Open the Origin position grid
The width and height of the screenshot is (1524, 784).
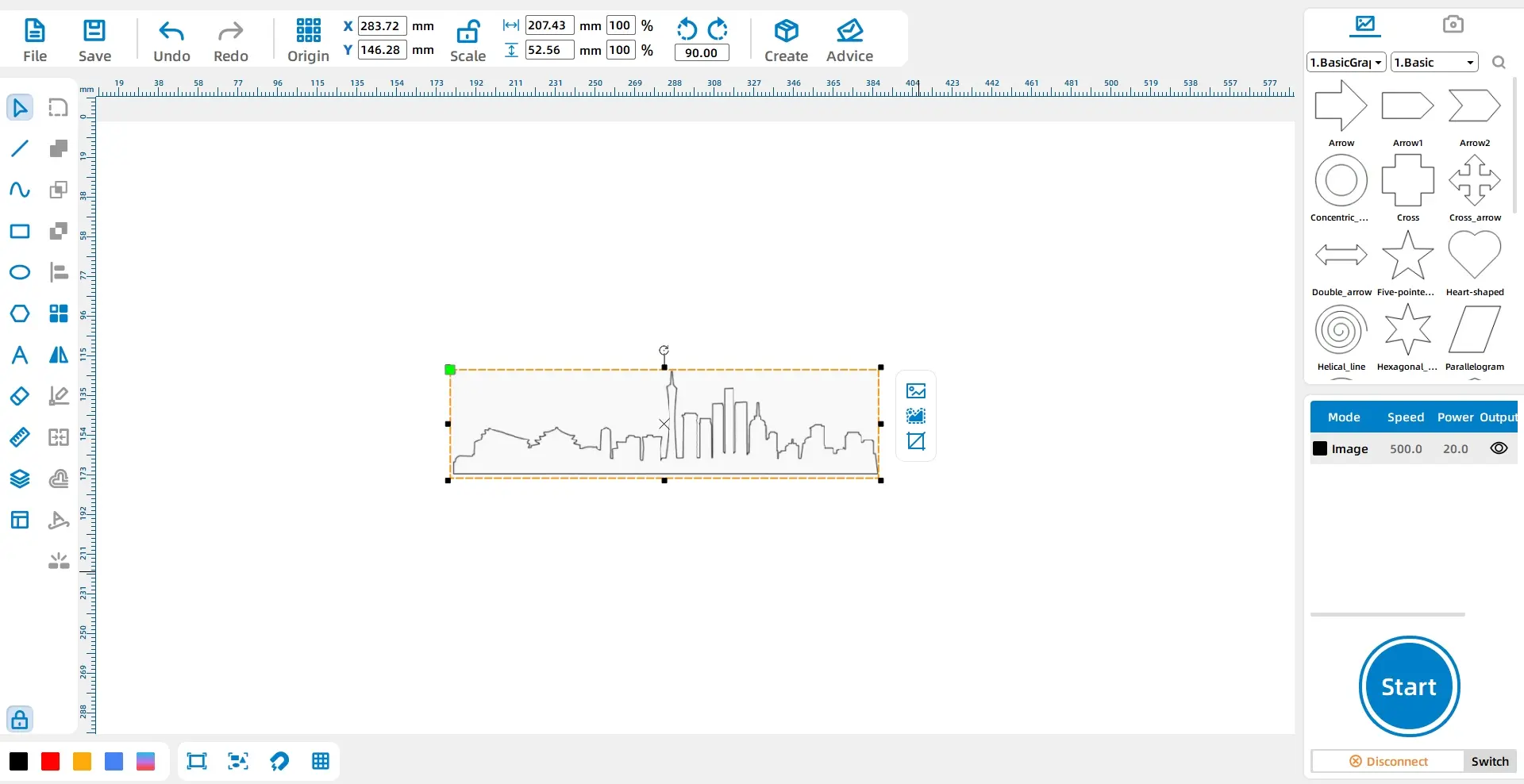pyautogui.click(x=308, y=40)
